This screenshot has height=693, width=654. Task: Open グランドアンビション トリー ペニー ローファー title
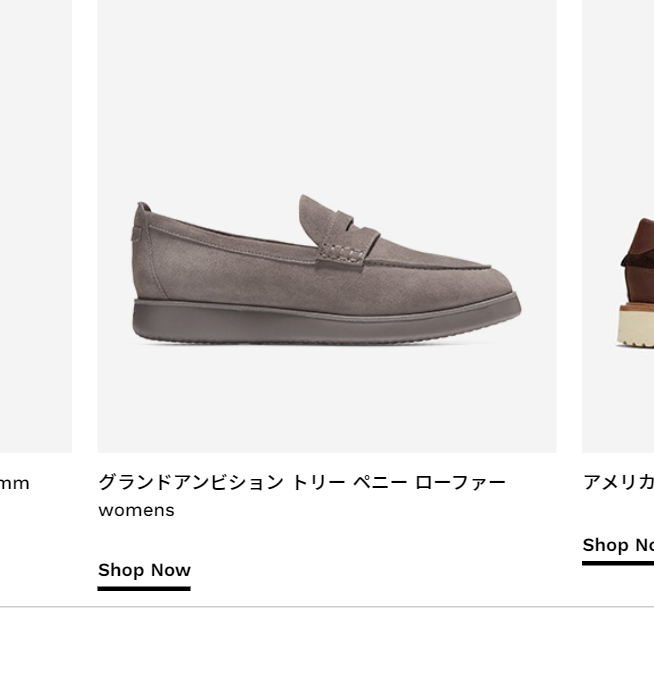302,482
